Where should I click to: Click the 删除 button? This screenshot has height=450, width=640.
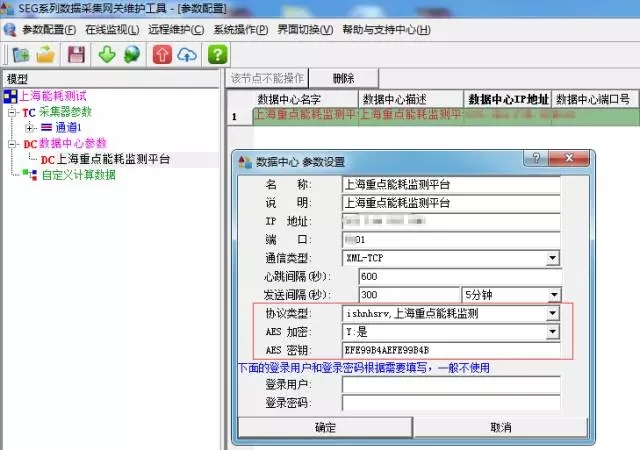point(343,78)
